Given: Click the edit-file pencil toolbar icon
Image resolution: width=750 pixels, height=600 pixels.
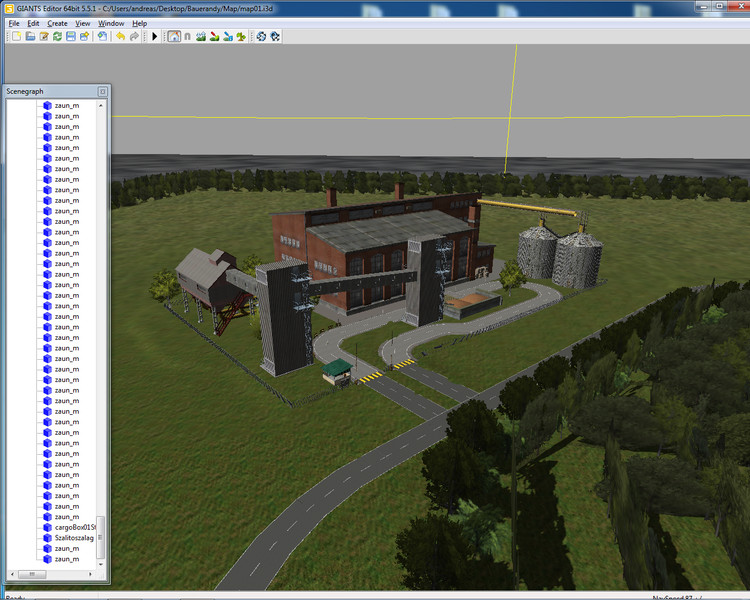Looking at the screenshot, I should 44,36.
